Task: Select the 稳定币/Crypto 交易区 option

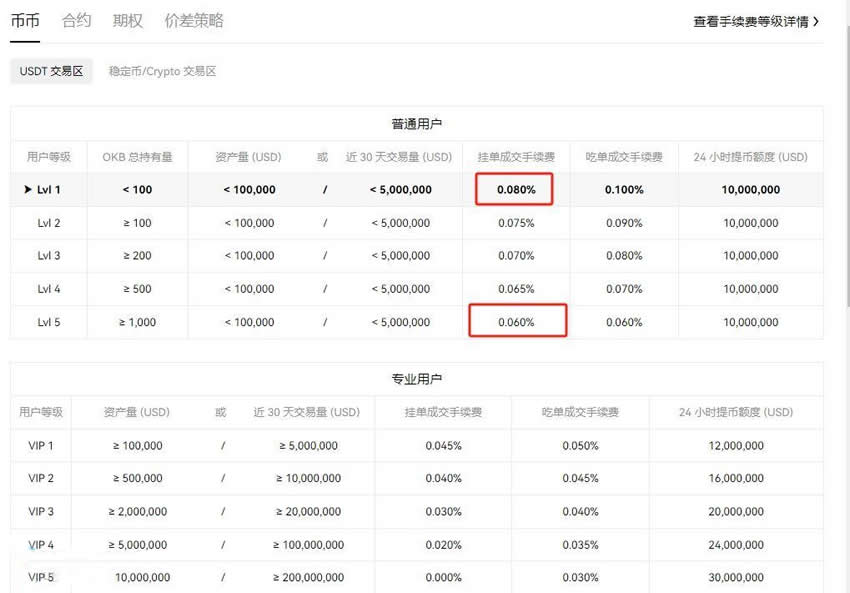Action: click(162, 71)
